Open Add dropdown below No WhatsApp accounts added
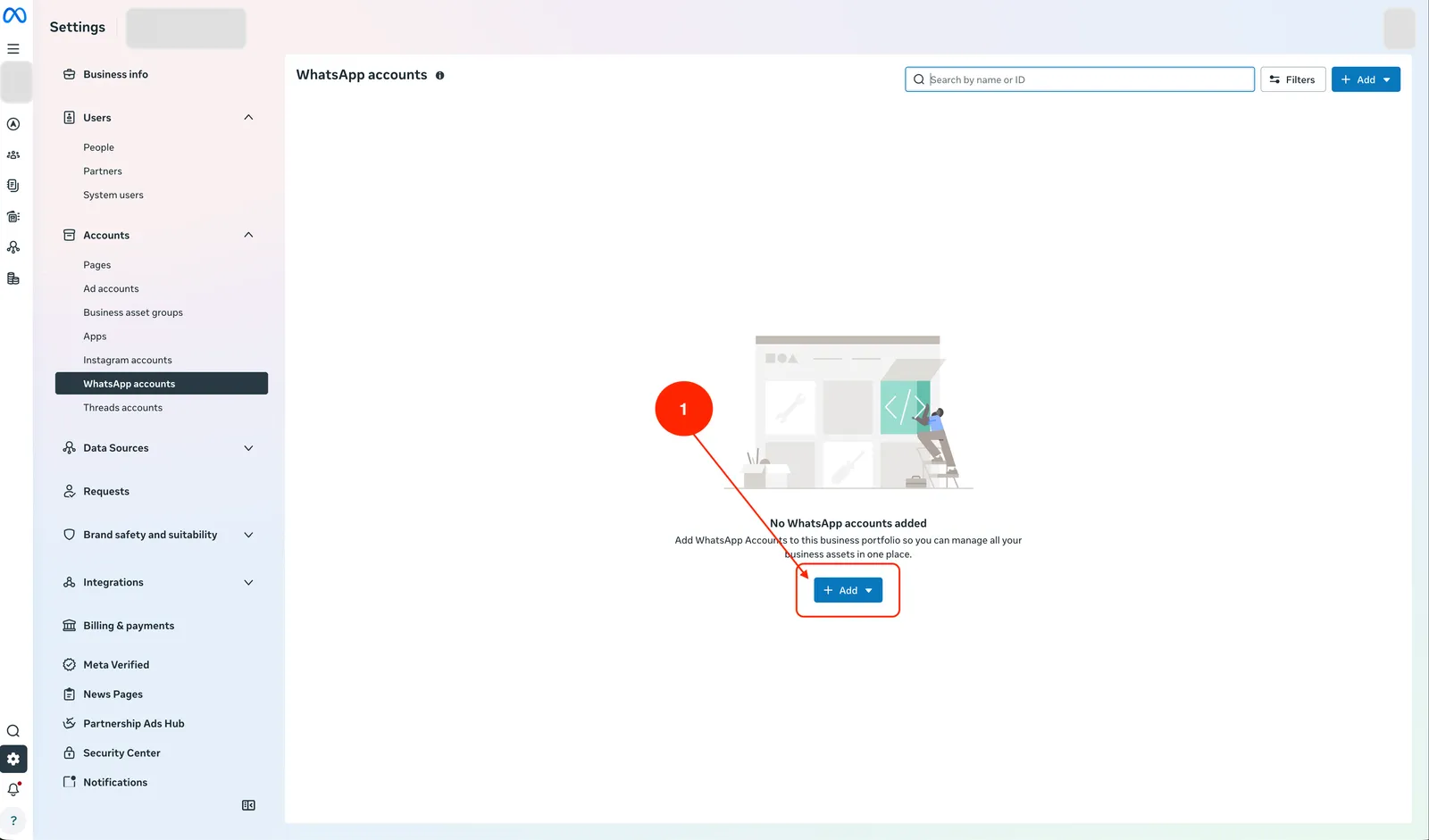The width and height of the screenshot is (1429, 840). (x=848, y=590)
